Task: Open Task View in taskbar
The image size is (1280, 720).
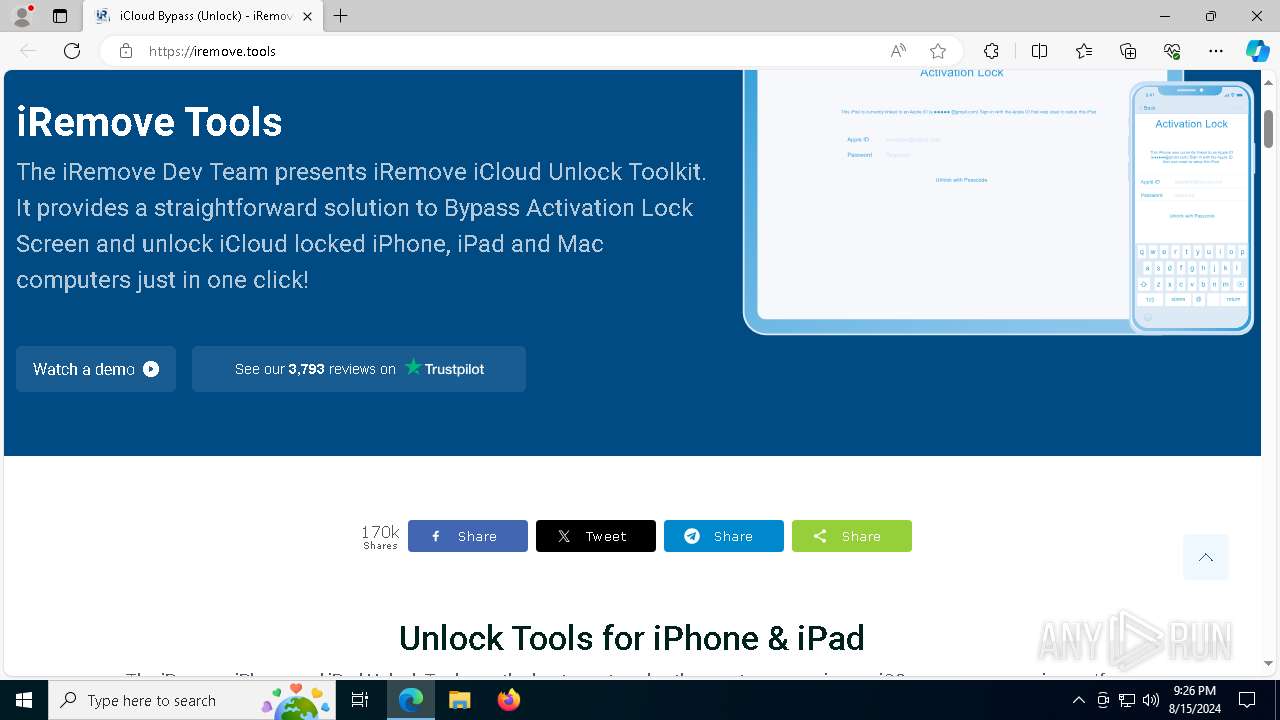Action: [x=360, y=700]
